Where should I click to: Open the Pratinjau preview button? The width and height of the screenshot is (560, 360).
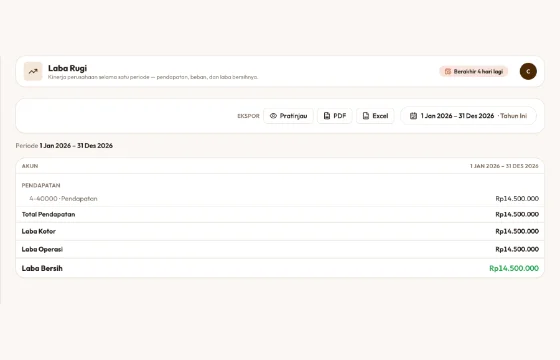(x=288, y=116)
